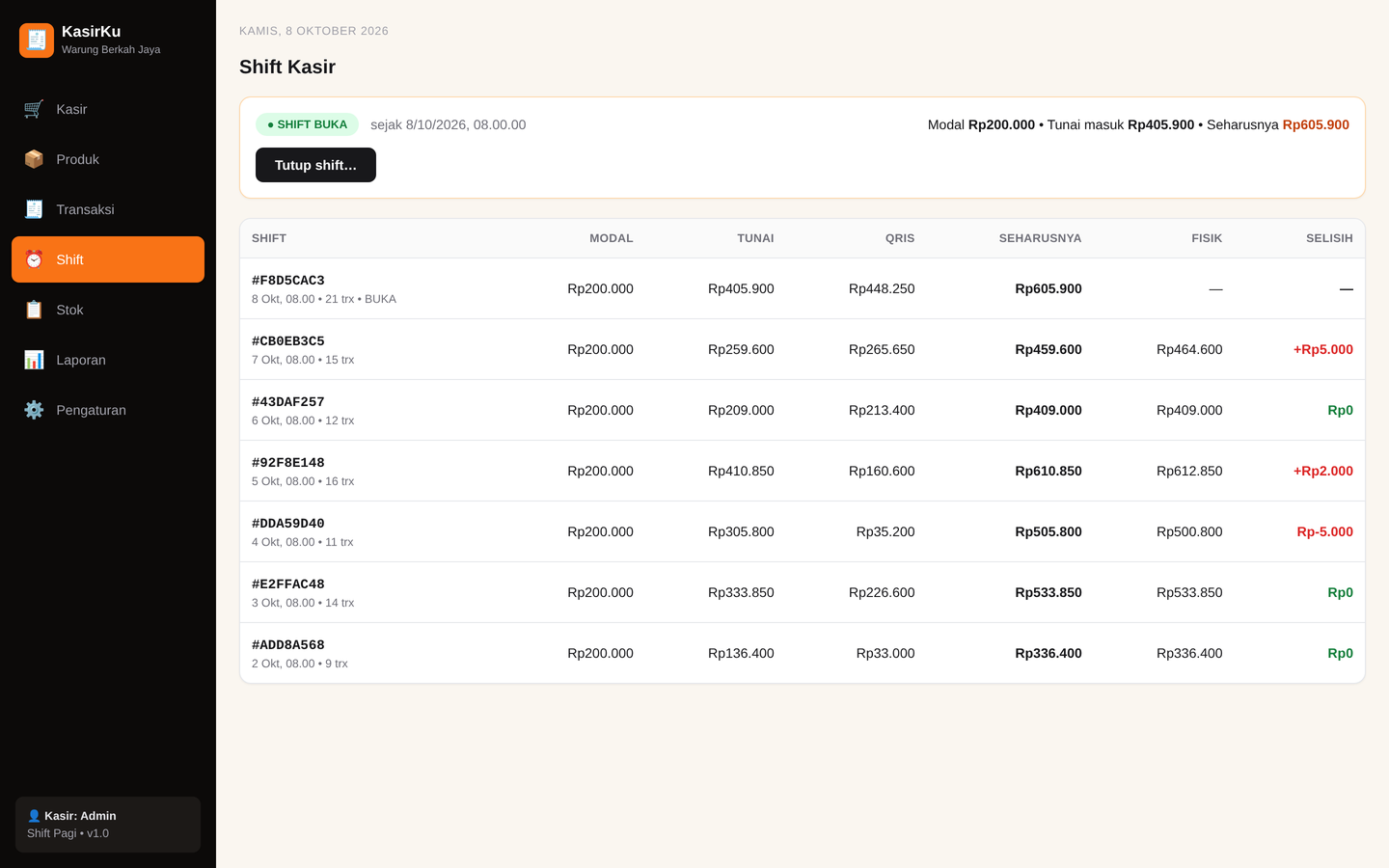Click date text Kamis, 8 Oktober 2026

313,31
